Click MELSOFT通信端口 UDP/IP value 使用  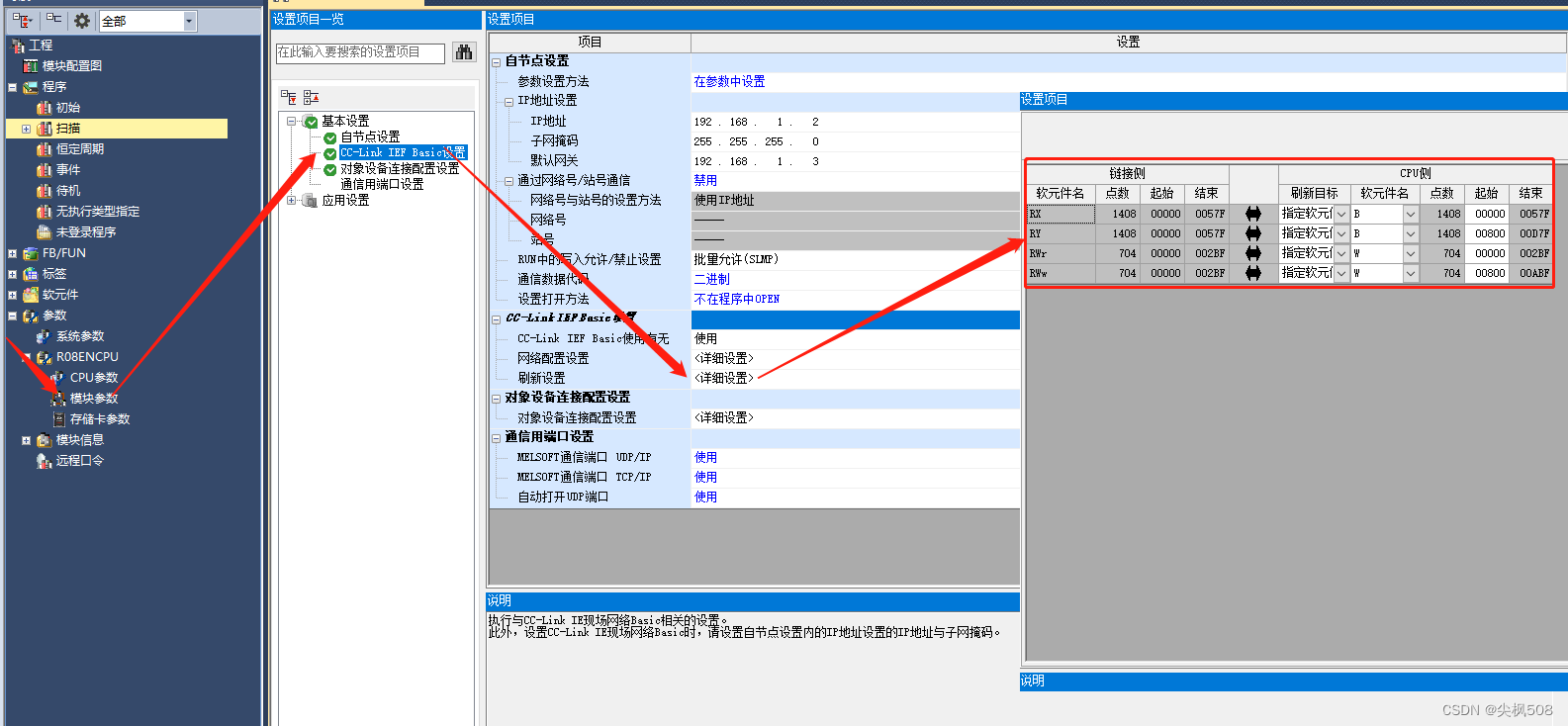point(705,458)
